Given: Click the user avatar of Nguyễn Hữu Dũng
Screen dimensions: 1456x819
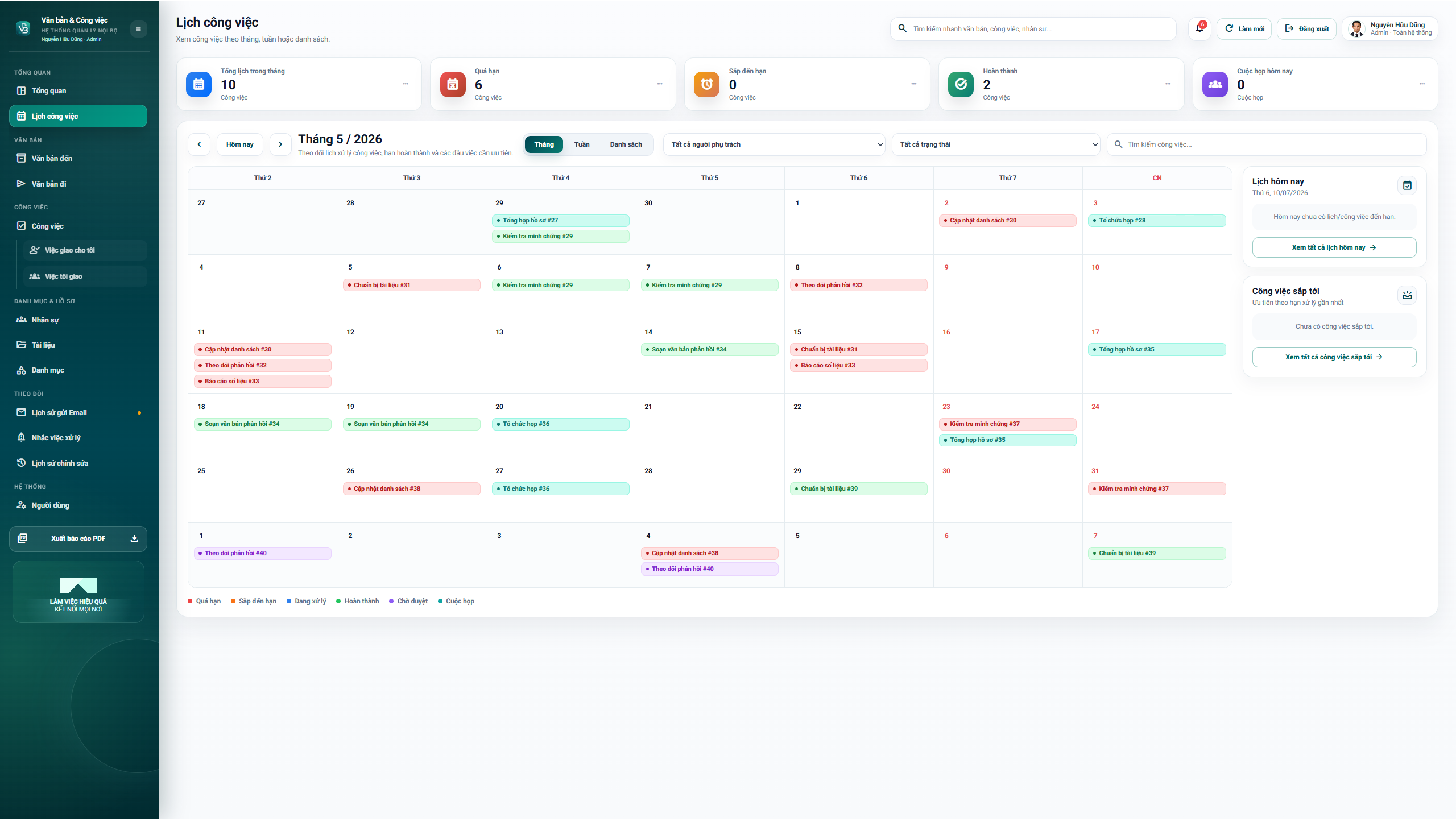Looking at the screenshot, I should click(1356, 28).
